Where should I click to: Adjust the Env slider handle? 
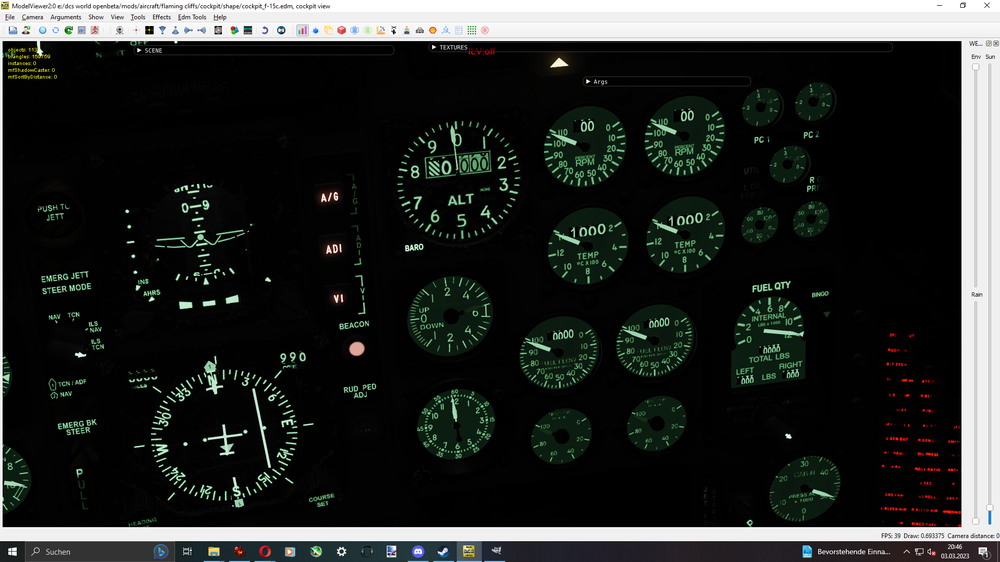pyautogui.click(x=976, y=66)
